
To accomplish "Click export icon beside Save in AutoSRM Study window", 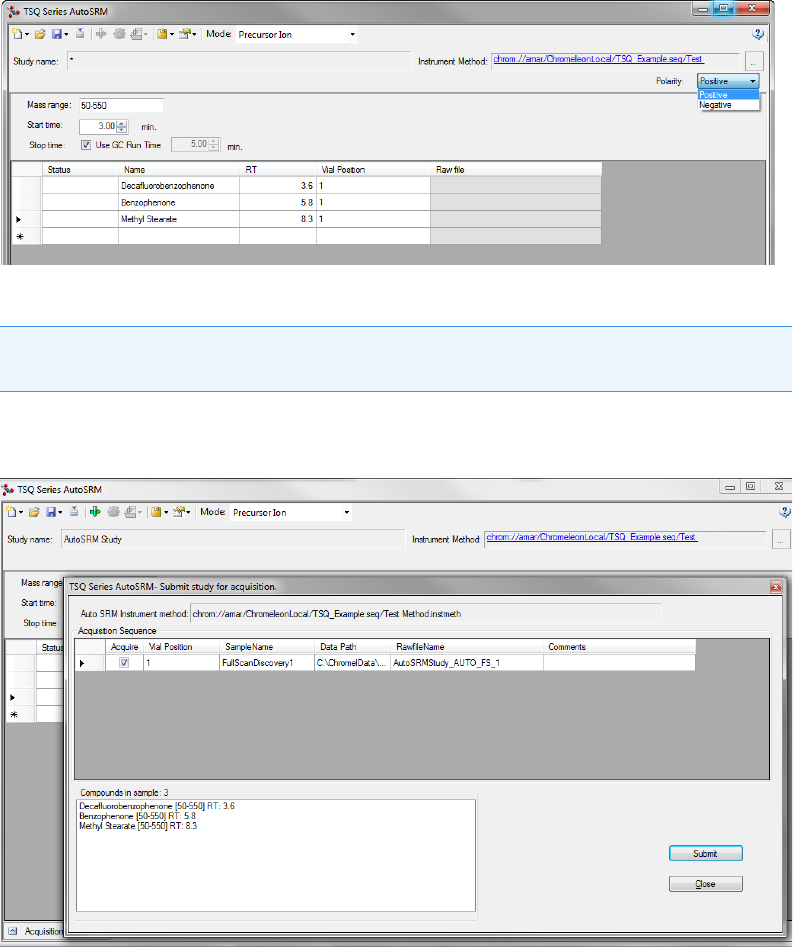I will pos(74,512).
